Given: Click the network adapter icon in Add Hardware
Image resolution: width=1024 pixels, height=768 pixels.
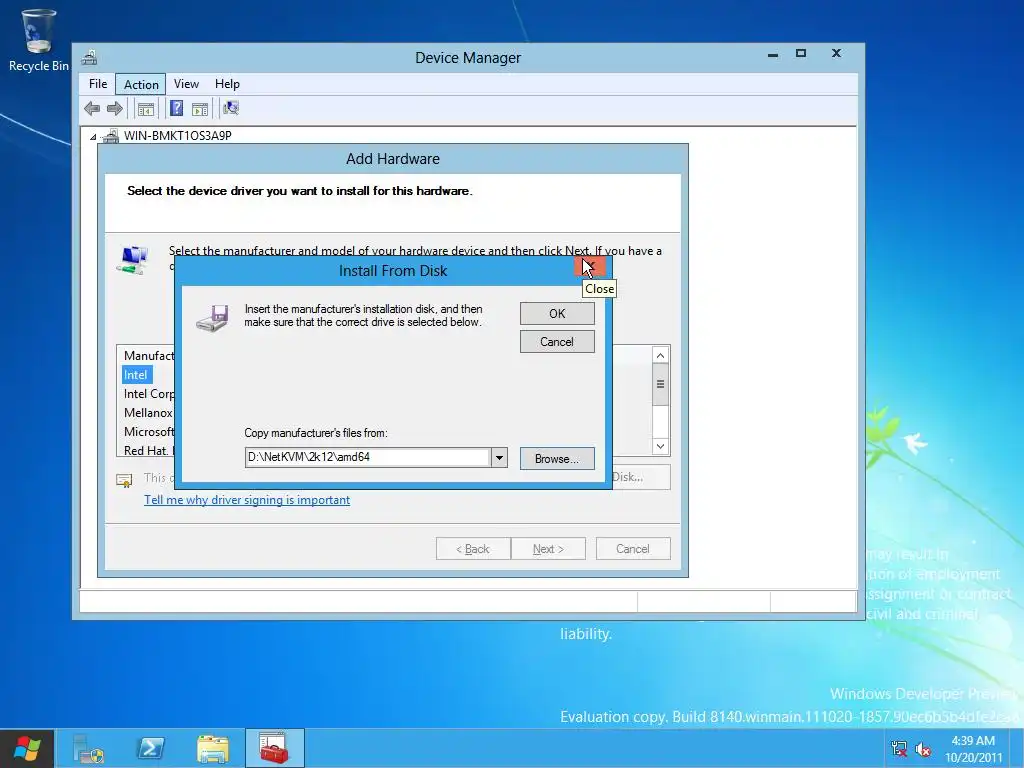Looking at the screenshot, I should pyautogui.click(x=133, y=260).
